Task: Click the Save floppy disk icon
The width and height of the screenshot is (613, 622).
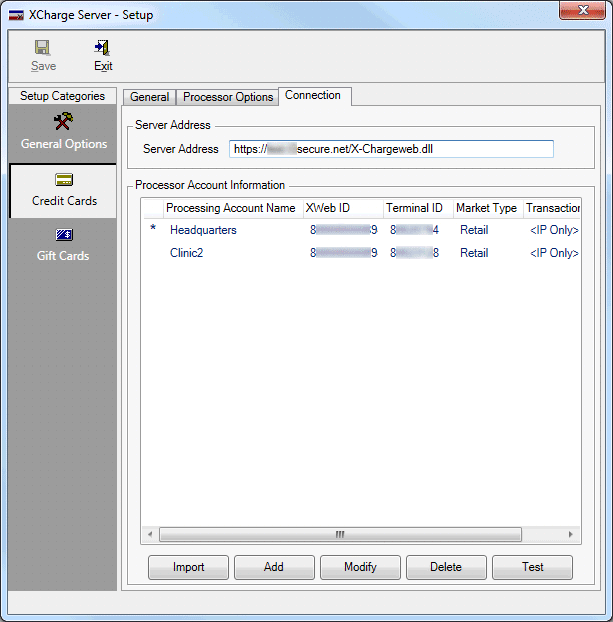Action: click(x=43, y=47)
